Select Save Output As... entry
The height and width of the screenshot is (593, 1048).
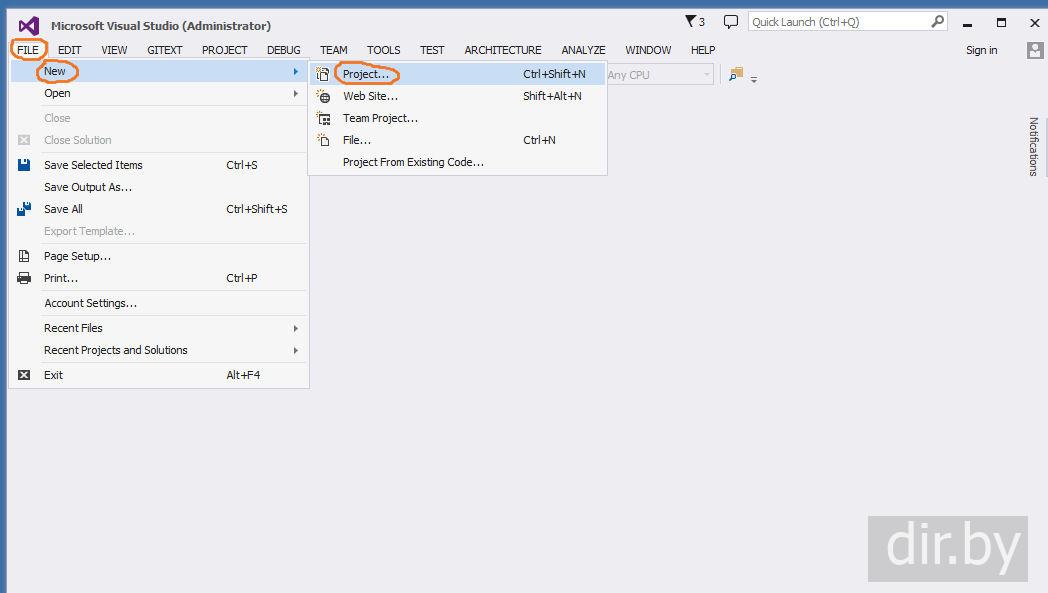click(159, 187)
